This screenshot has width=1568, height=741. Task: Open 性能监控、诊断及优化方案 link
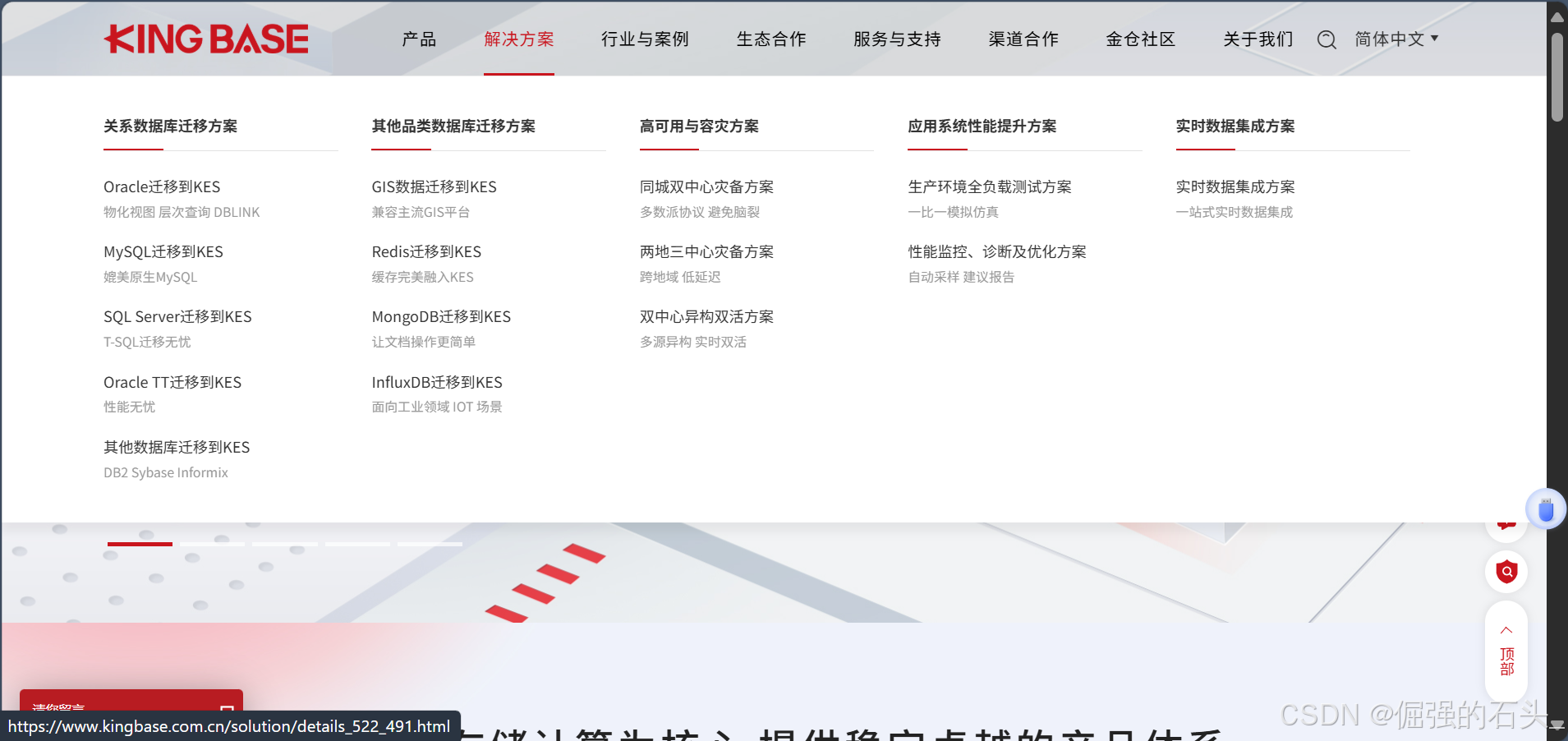tap(997, 251)
